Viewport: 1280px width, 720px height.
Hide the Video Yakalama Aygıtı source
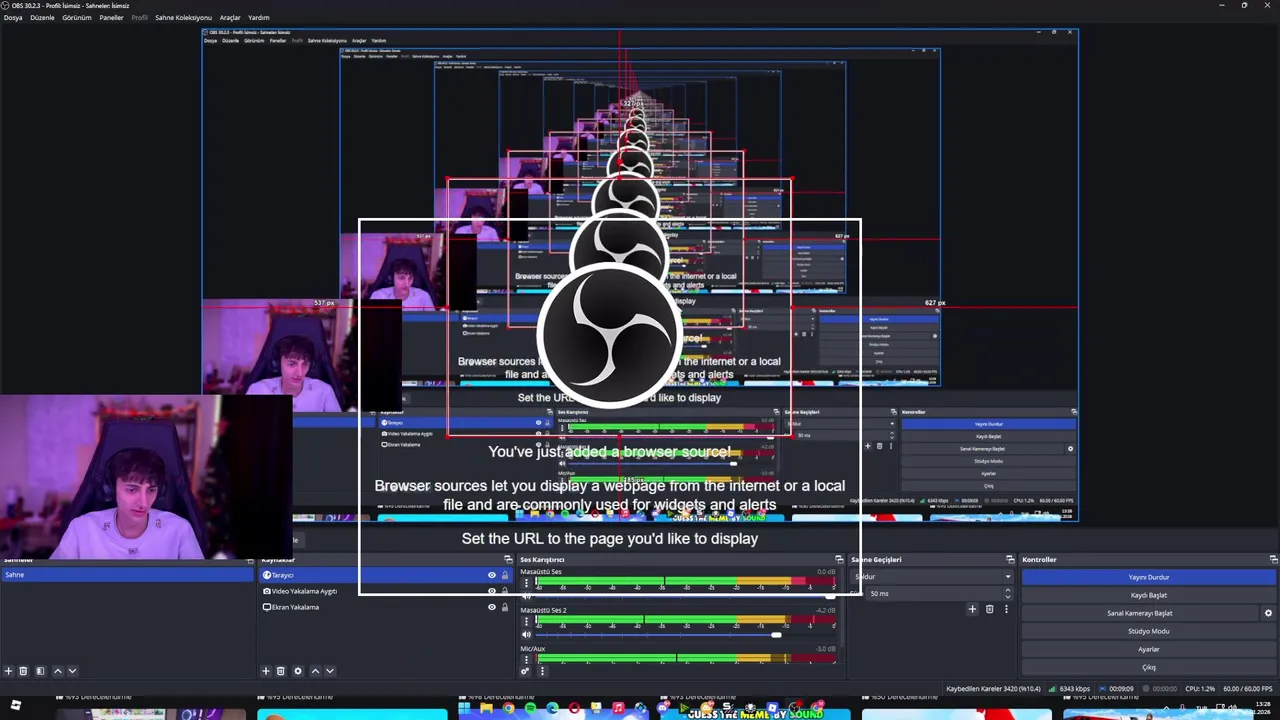(x=491, y=591)
